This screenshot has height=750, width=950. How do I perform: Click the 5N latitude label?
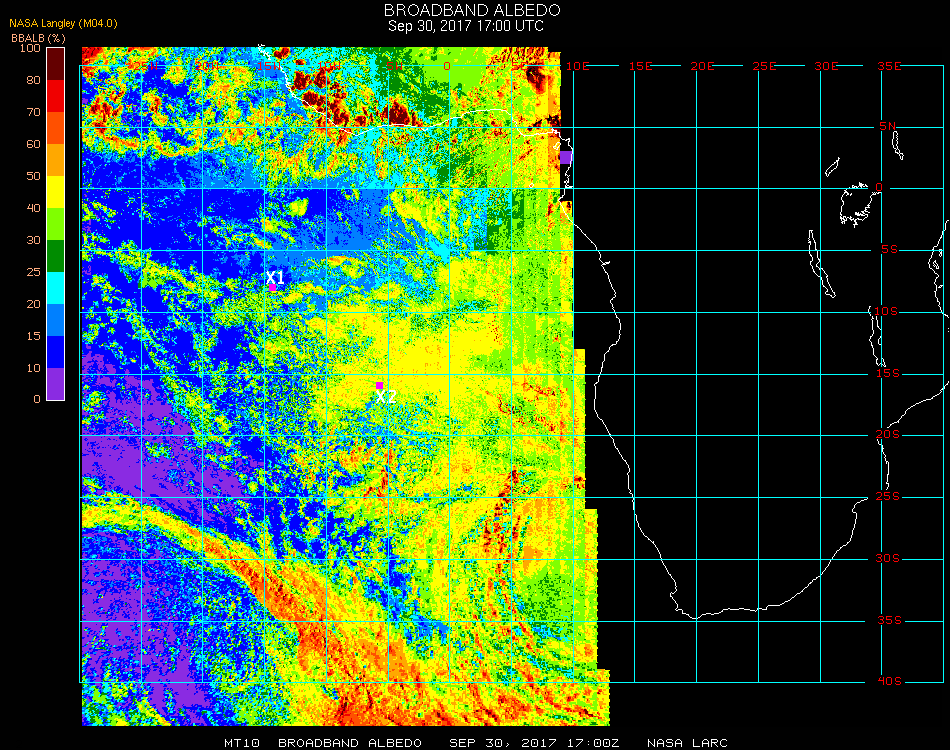[889, 126]
